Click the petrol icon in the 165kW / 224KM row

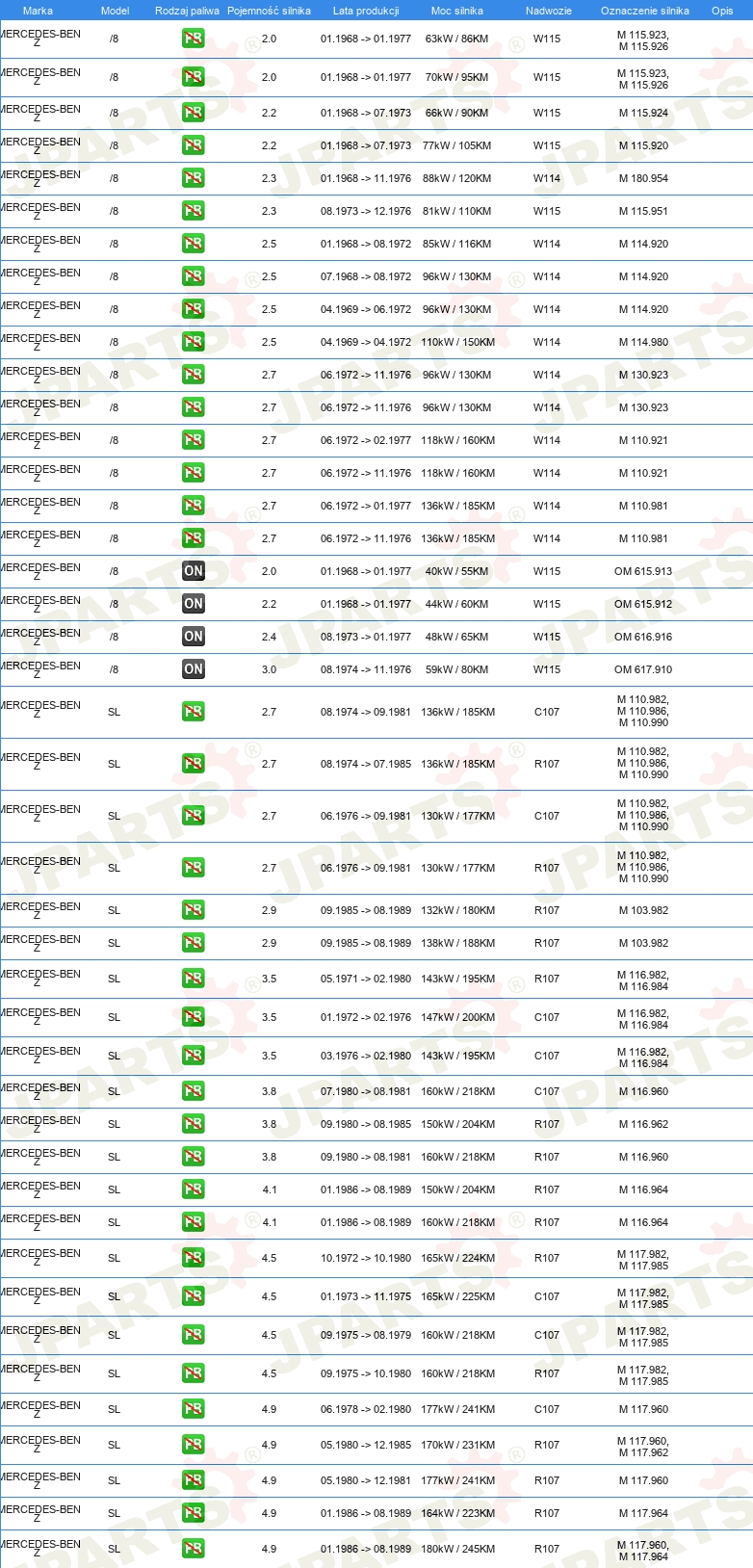(194, 1259)
